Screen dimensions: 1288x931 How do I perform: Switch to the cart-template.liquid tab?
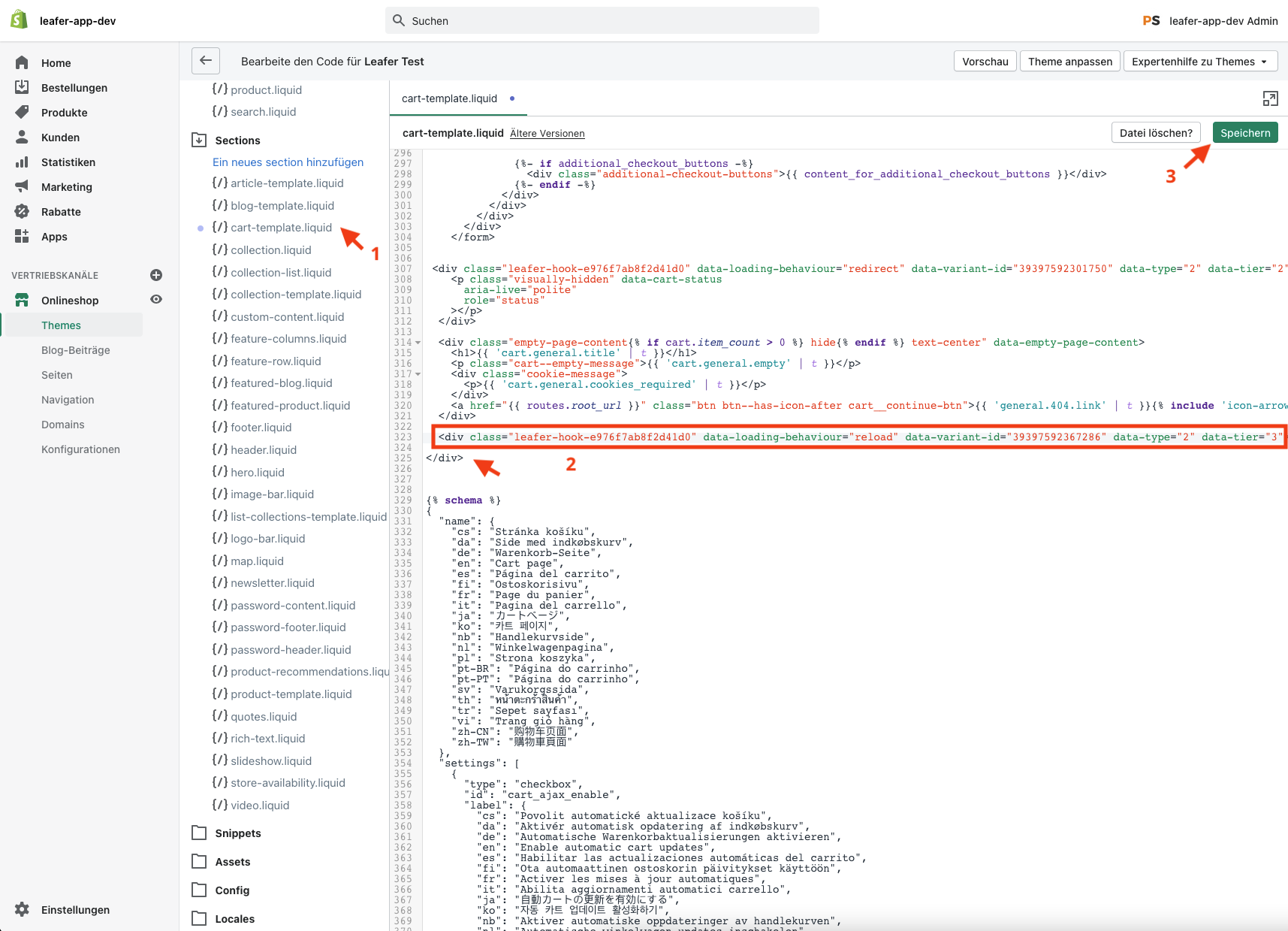(x=449, y=98)
